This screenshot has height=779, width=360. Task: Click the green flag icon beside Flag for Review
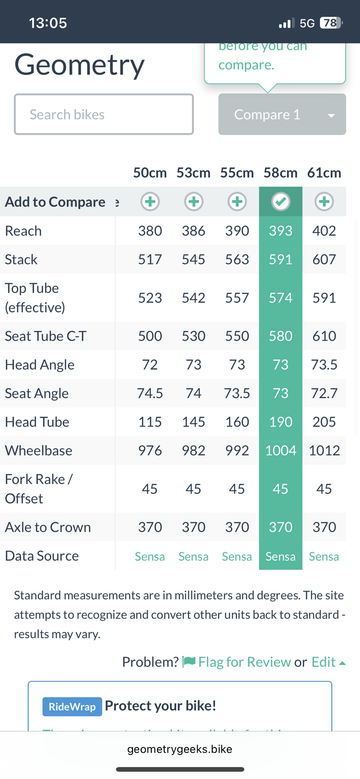click(189, 662)
